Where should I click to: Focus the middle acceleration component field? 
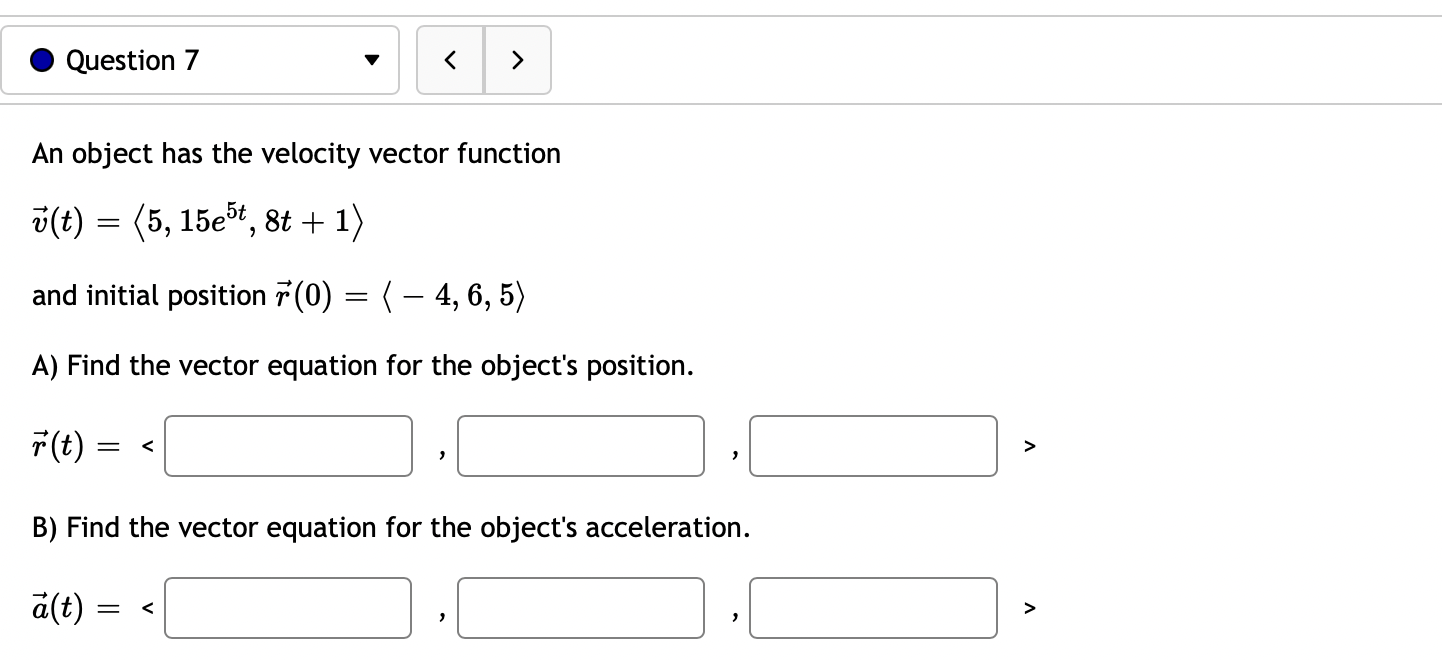[580, 608]
